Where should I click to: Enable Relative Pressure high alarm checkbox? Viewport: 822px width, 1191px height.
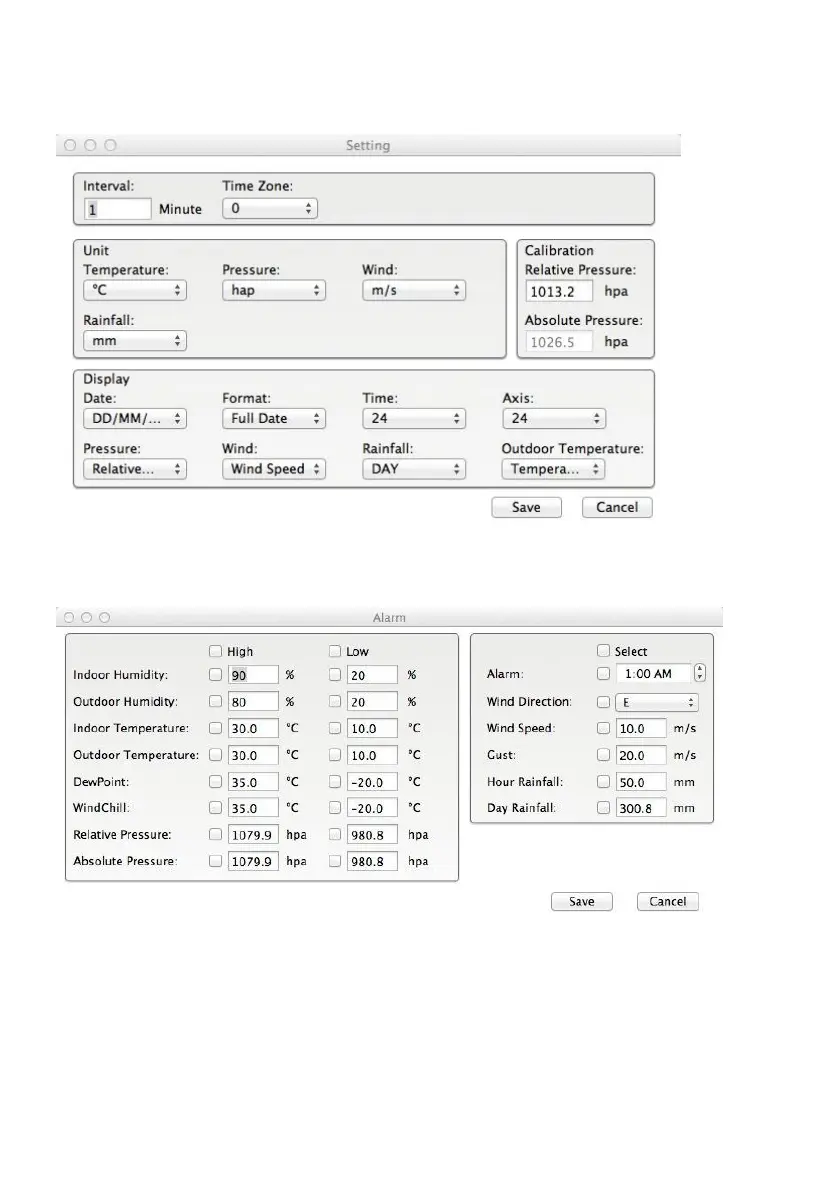coord(216,835)
